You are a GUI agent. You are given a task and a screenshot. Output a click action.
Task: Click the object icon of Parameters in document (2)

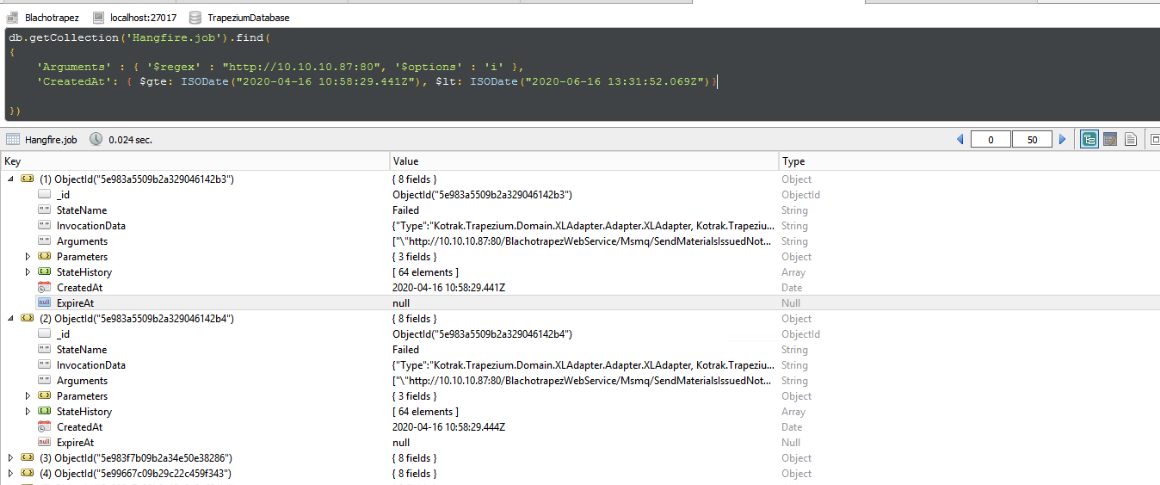pyautogui.click(x=44, y=396)
